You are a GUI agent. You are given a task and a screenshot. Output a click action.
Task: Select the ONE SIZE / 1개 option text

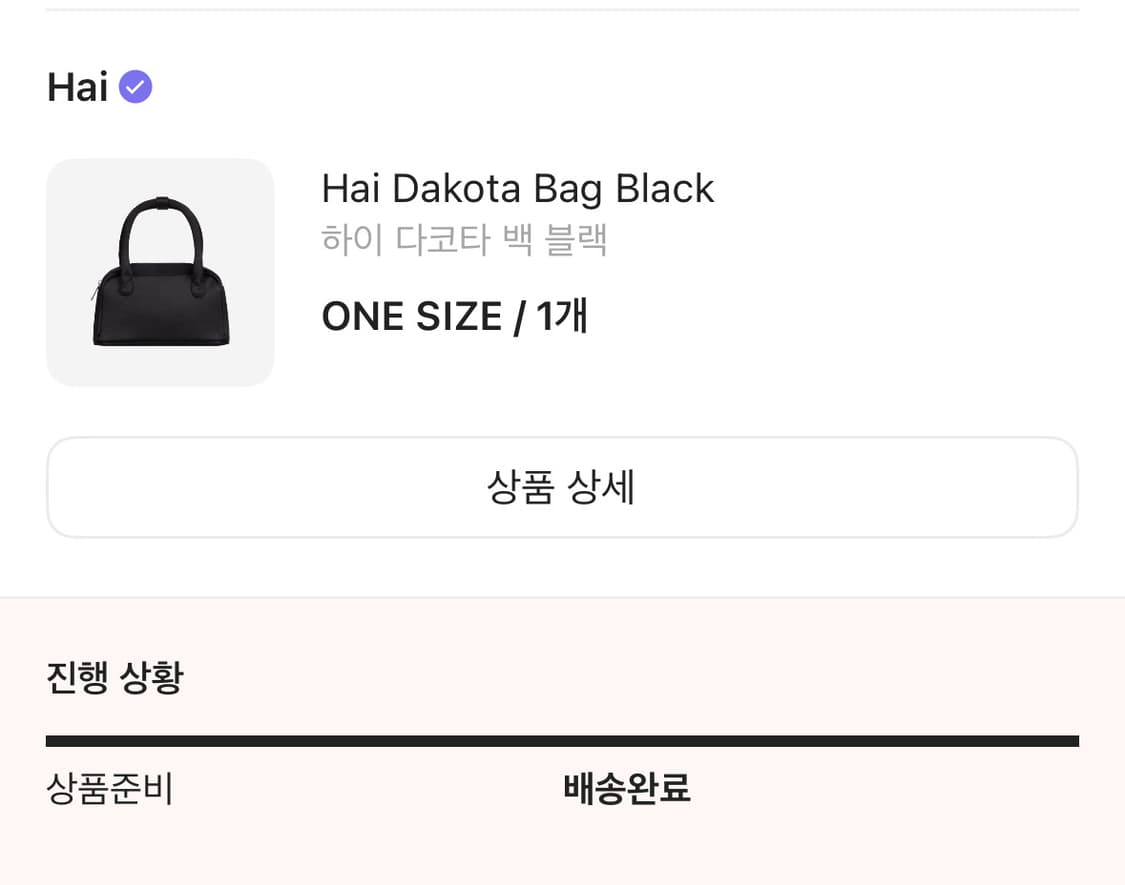click(x=455, y=316)
